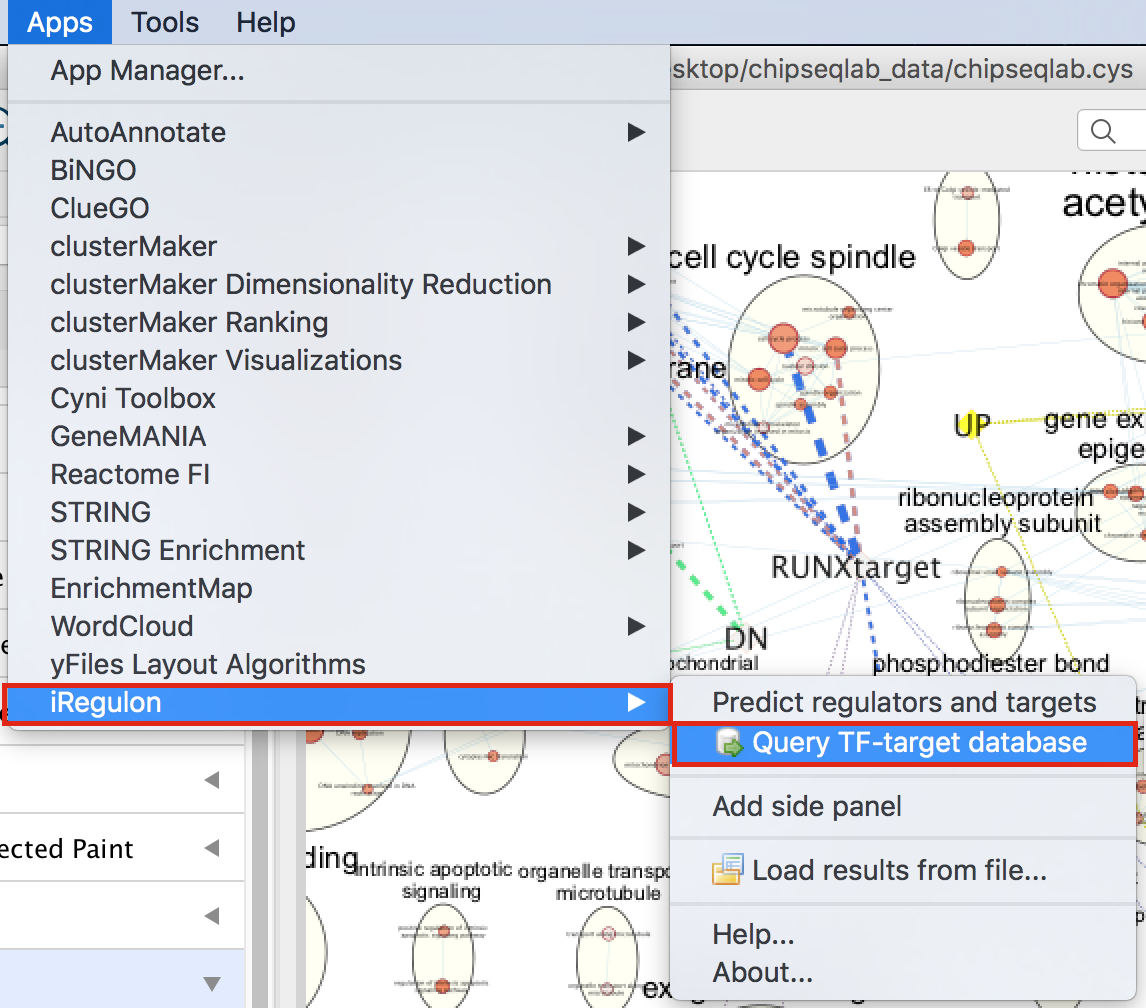Expand the AutoAnnotate submenu arrow
1146x1008 pixels.
pos(635,132)
